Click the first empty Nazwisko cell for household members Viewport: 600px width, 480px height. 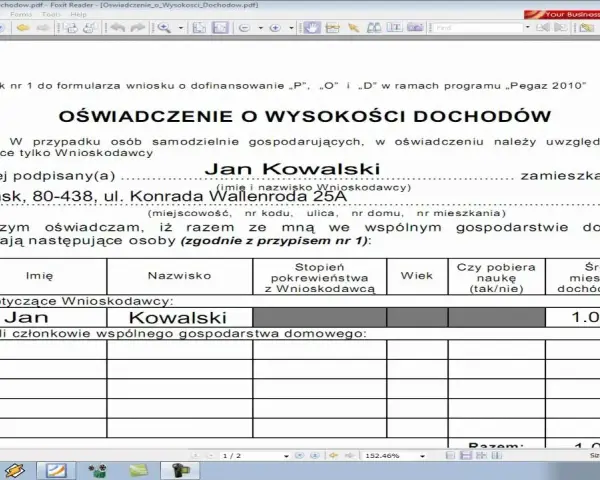[180, 349]
